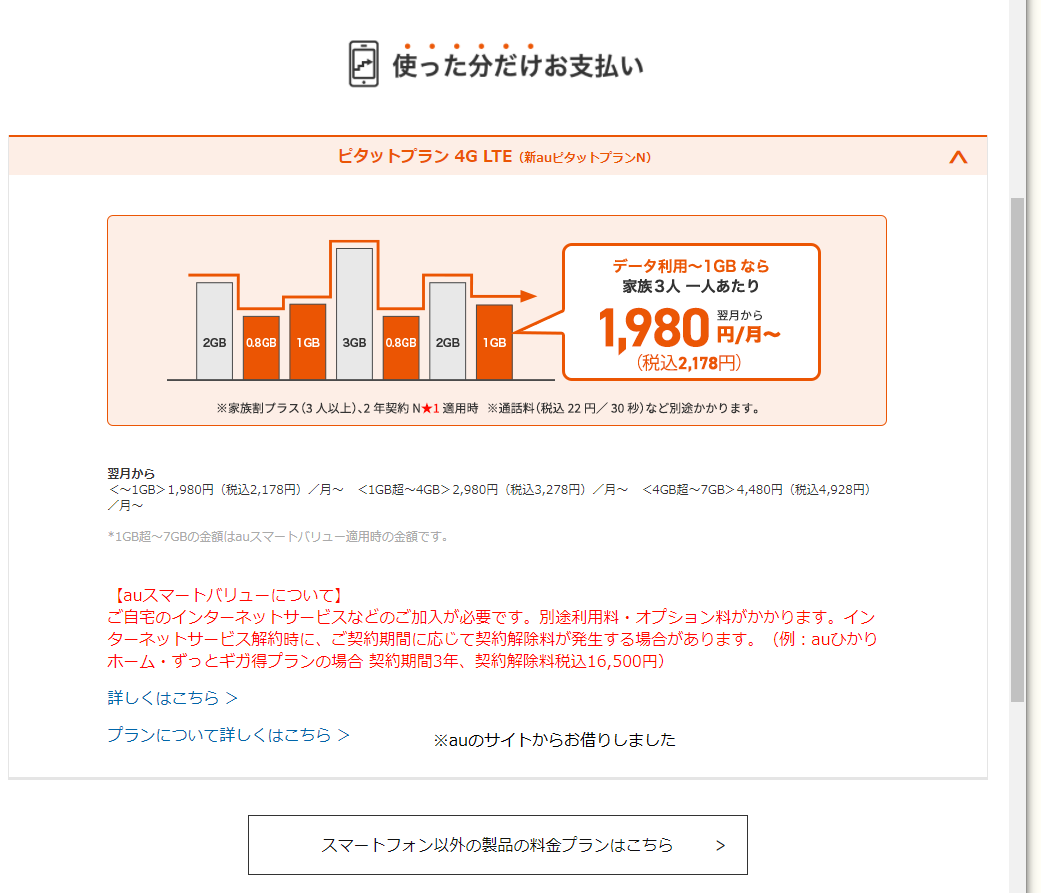Click the page vertical scrollbar thumb

(1017, 449)
